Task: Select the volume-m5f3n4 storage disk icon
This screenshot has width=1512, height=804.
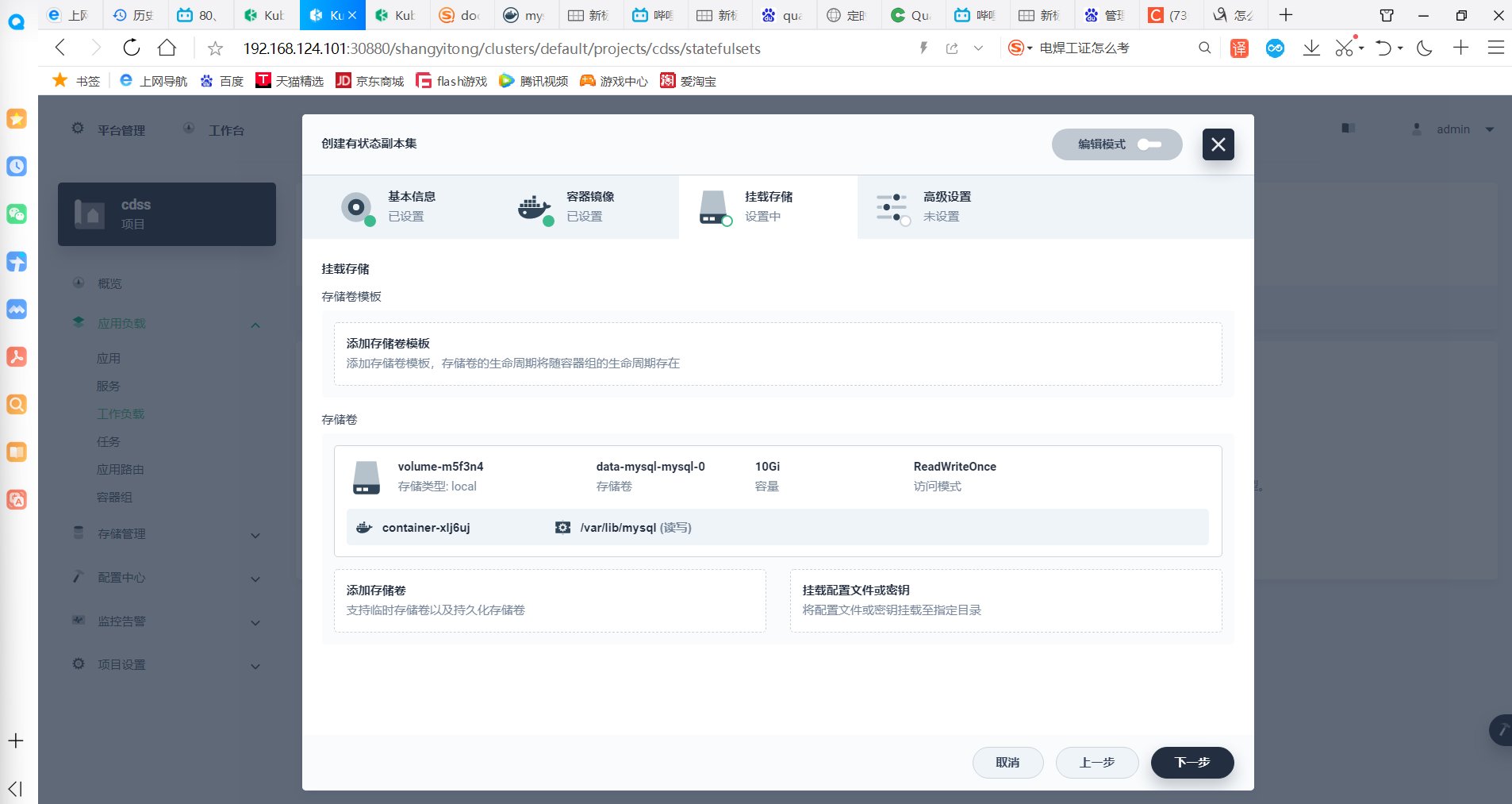Action: coord(366,477)
